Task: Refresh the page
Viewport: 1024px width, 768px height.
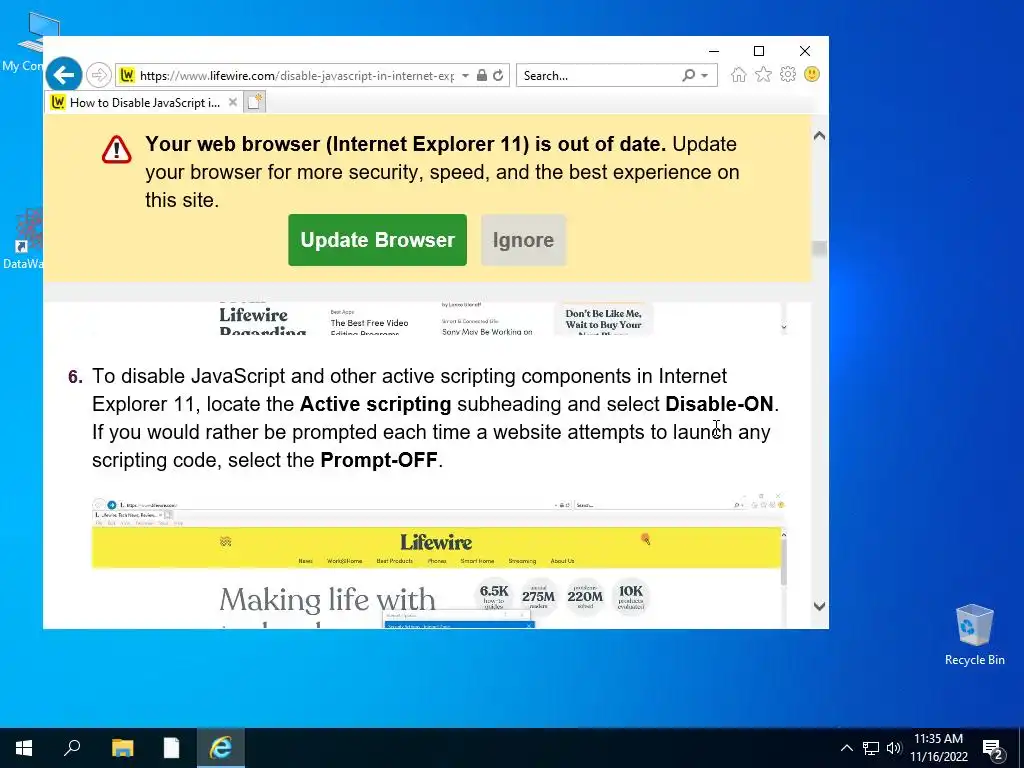Action: click(x=498, y=75)
